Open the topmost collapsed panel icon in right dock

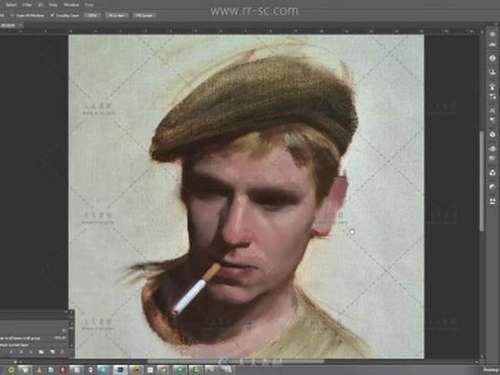pyautogui.click(x=493, y=34)
